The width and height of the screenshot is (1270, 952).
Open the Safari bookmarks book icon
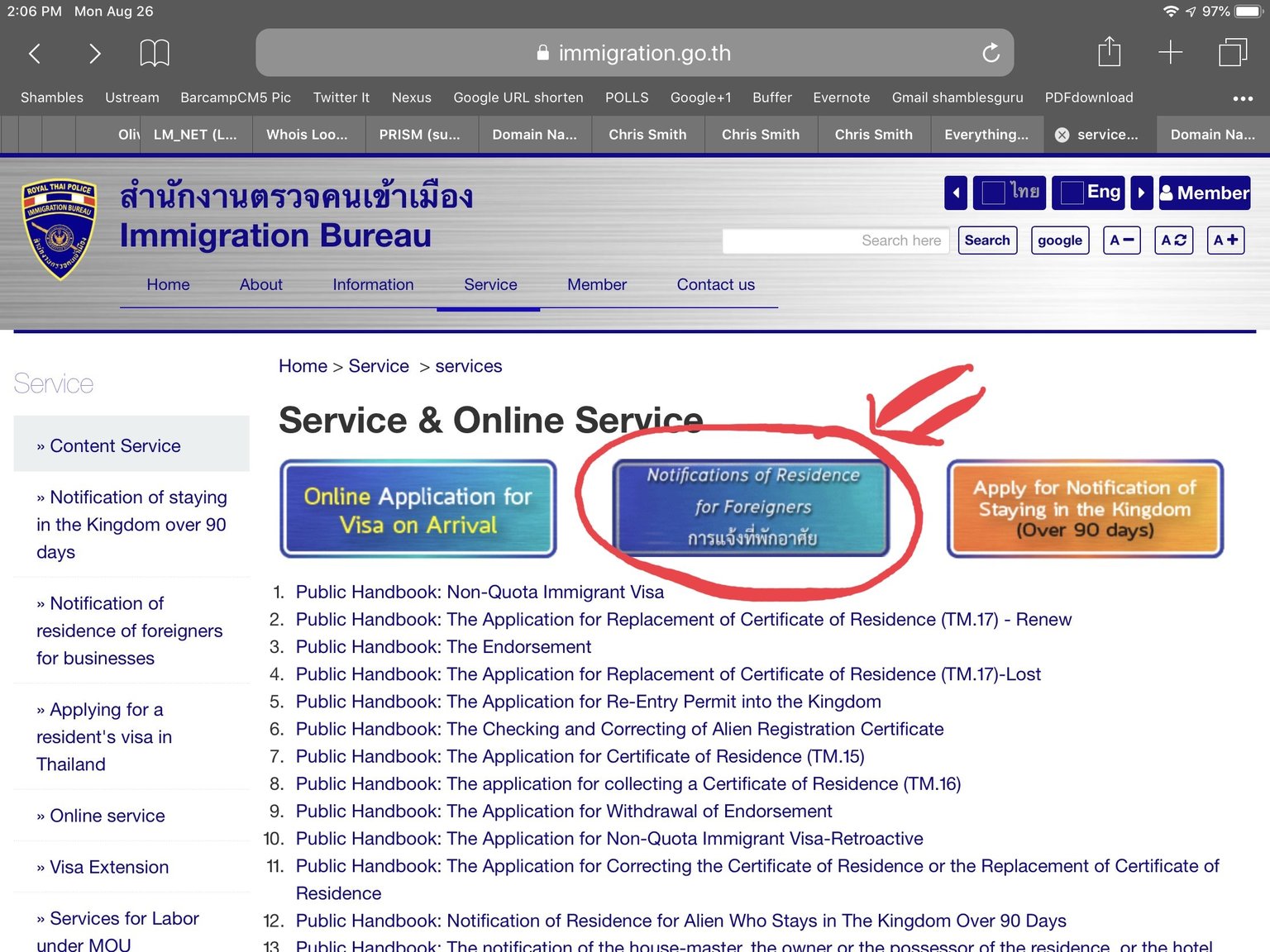(155, 54)
